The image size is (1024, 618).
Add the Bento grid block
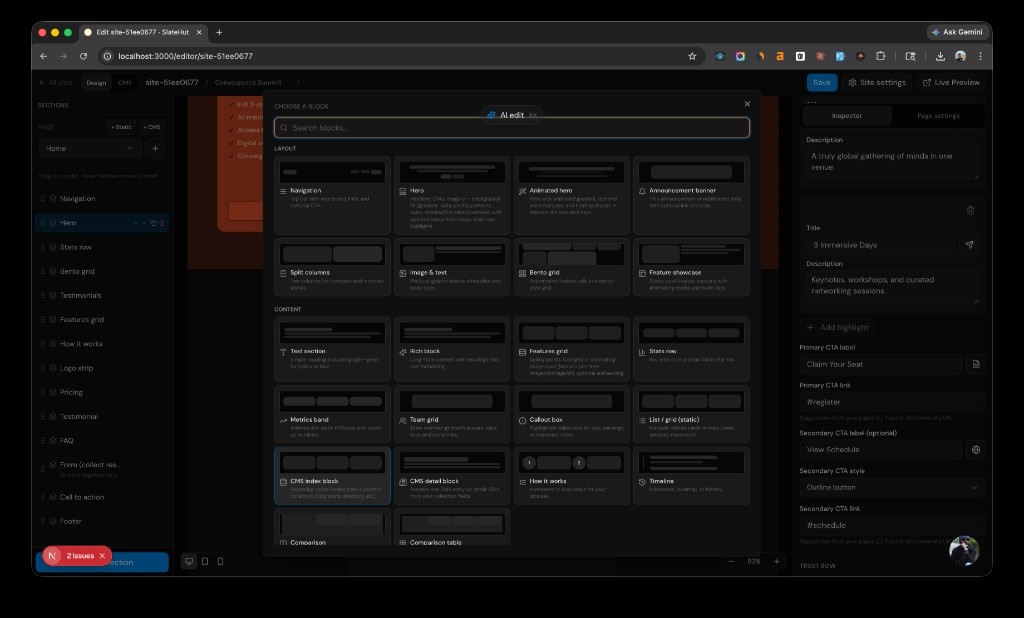point(571,266)
